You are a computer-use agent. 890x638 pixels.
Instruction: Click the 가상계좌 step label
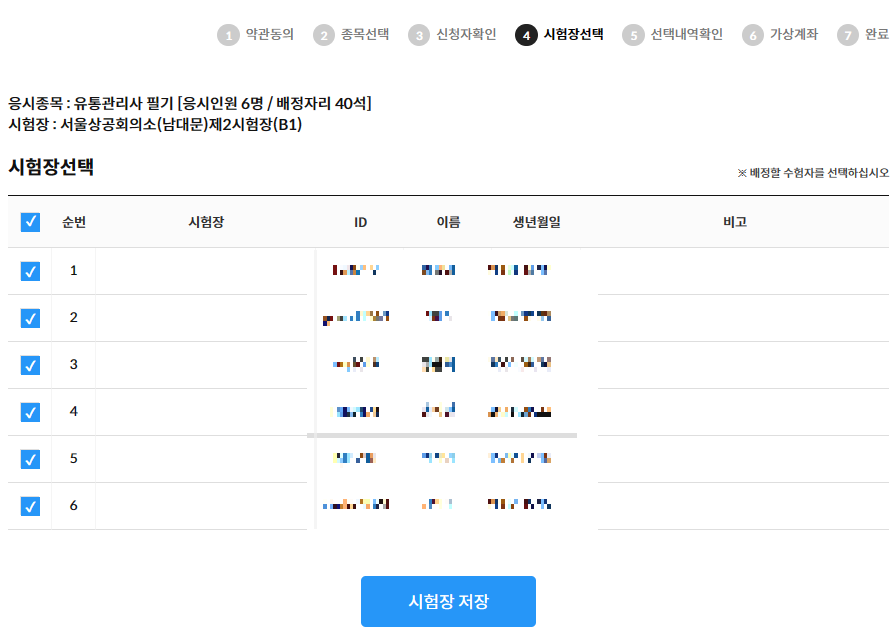coord(793,35)
